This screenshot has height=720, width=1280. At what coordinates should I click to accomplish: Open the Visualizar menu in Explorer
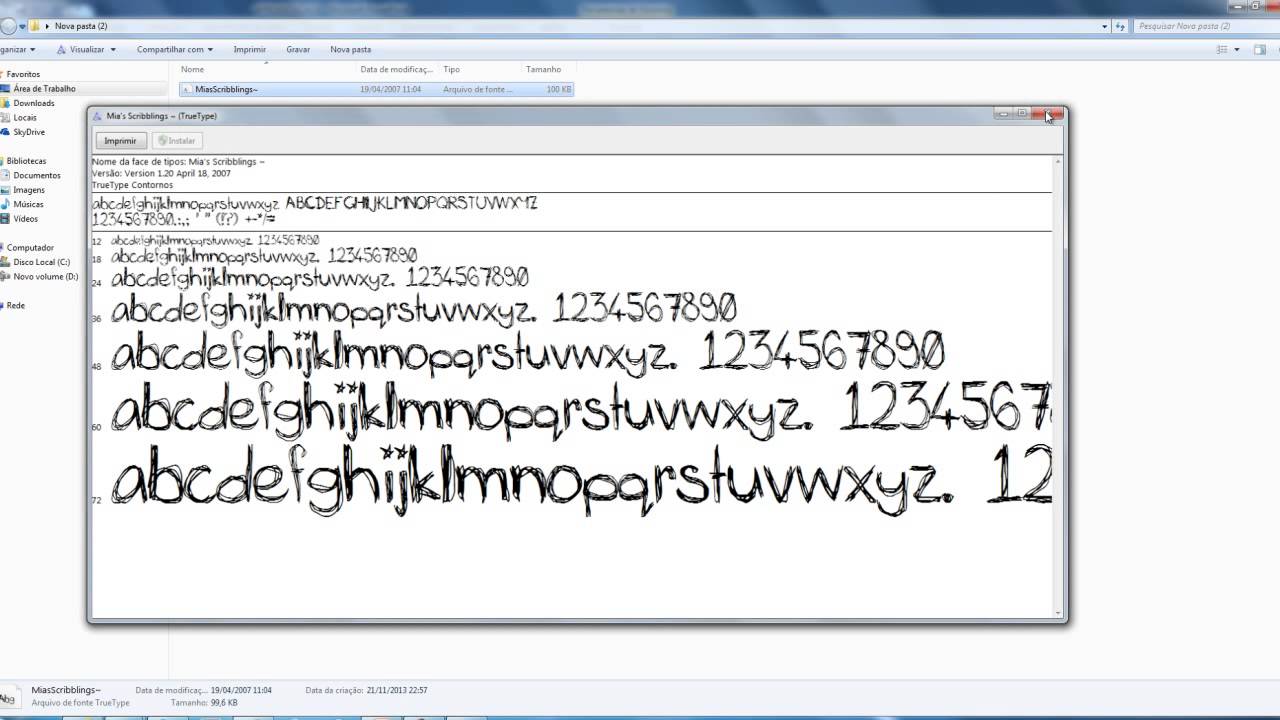click(x=86, y=49)
